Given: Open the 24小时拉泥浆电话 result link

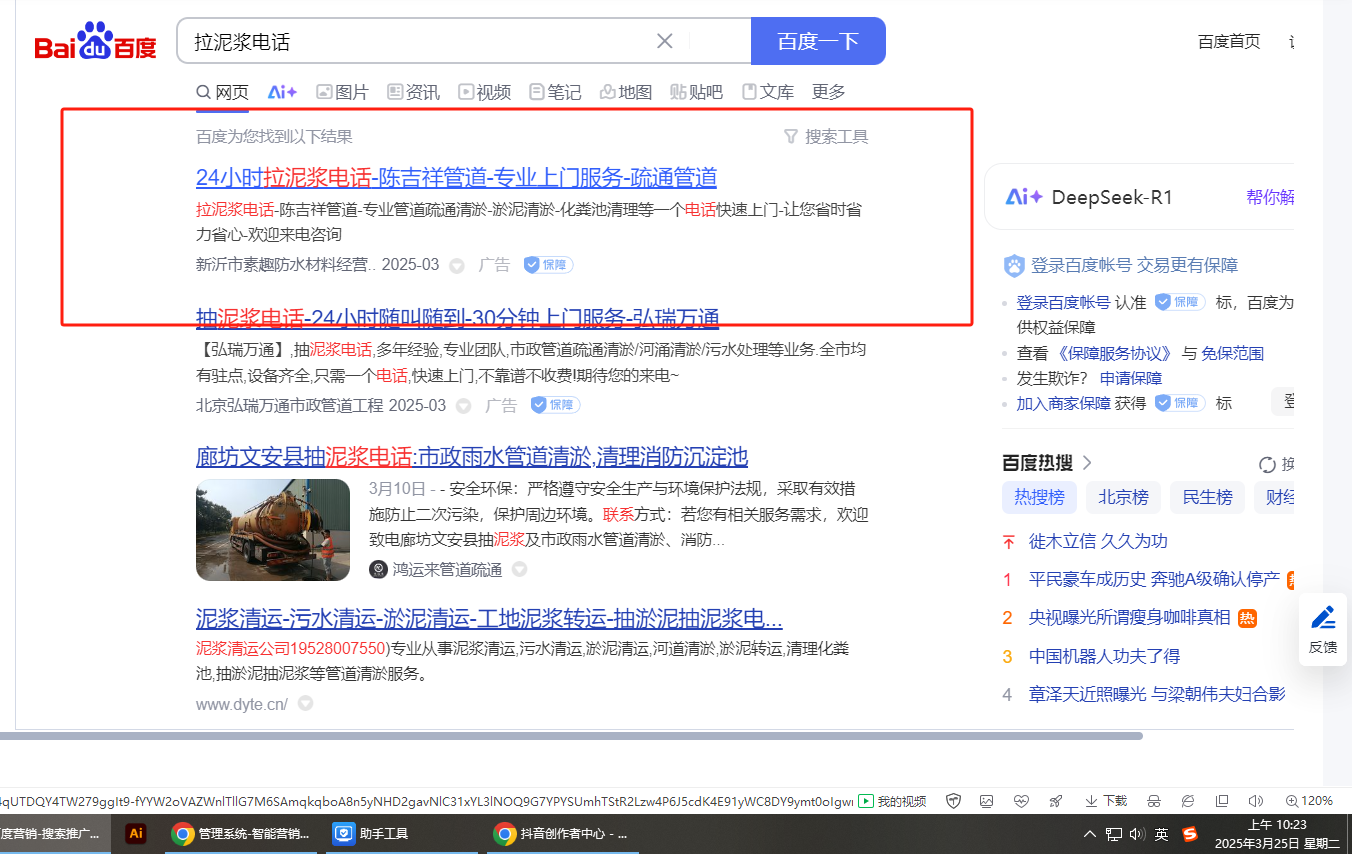Looking at the screenshot, I should (x=456, y=178).
